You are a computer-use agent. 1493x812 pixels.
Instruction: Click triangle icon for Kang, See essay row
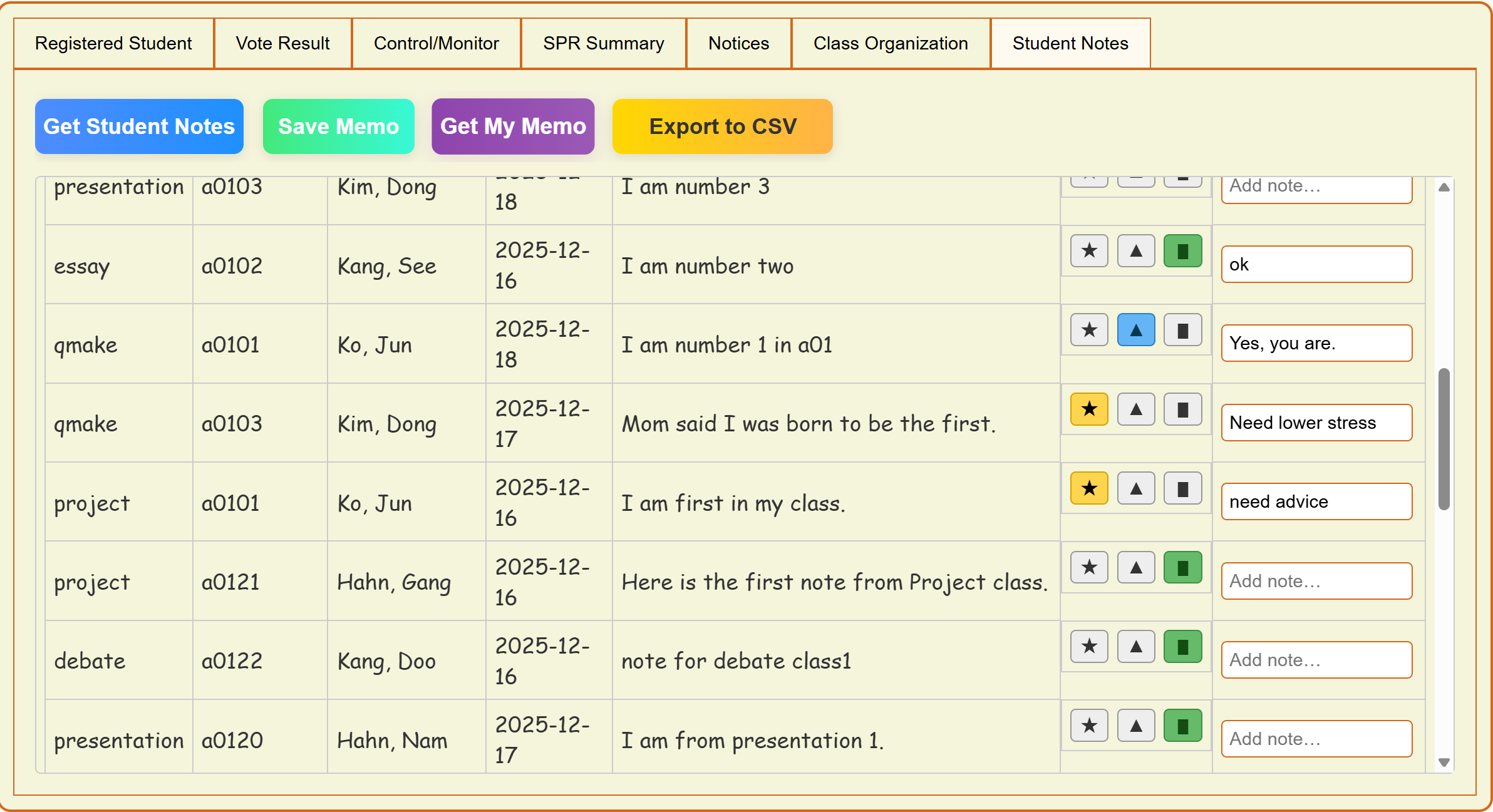pos(1135,251)
